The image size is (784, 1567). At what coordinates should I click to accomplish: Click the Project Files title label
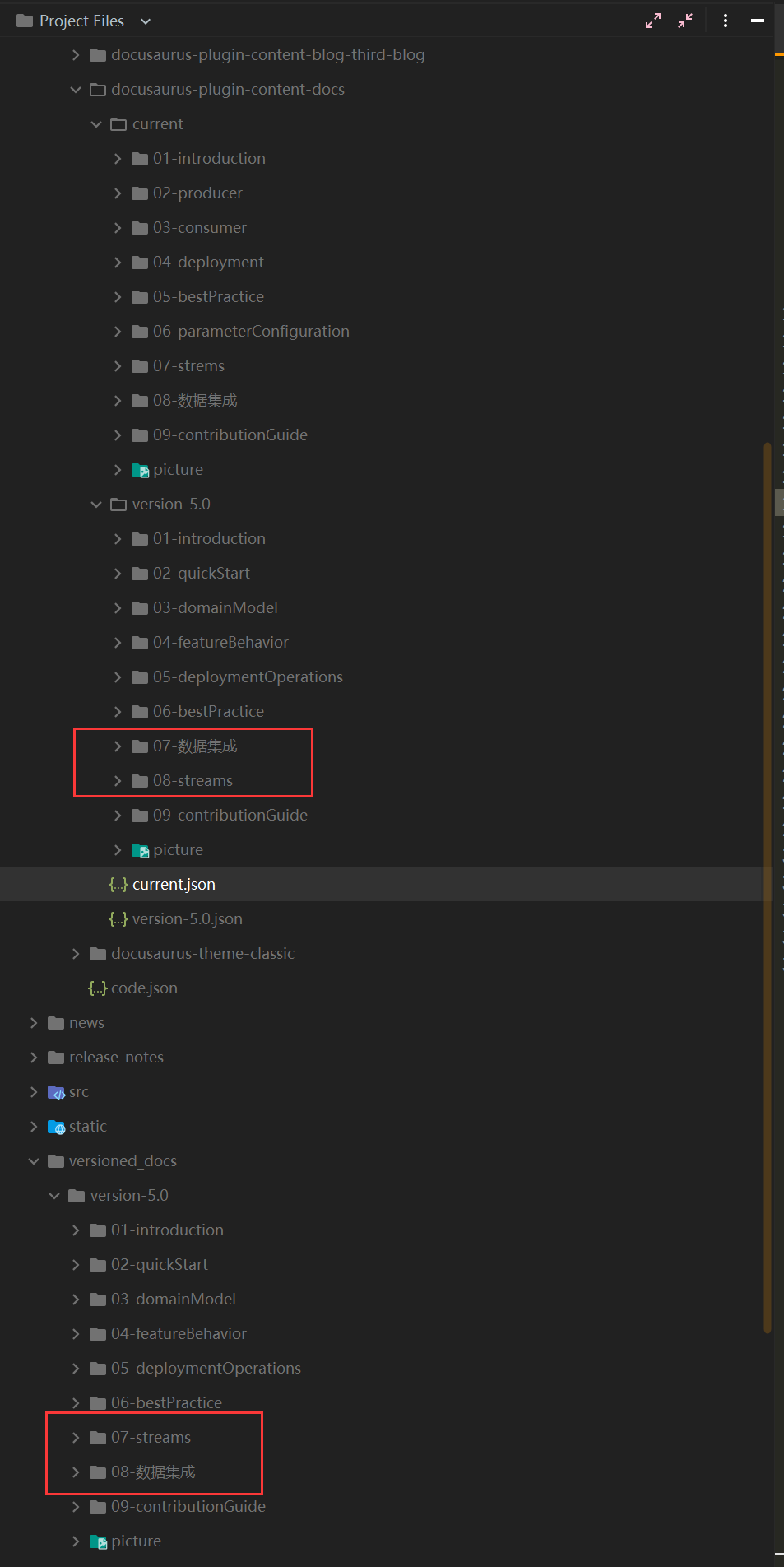click(81, 21)
